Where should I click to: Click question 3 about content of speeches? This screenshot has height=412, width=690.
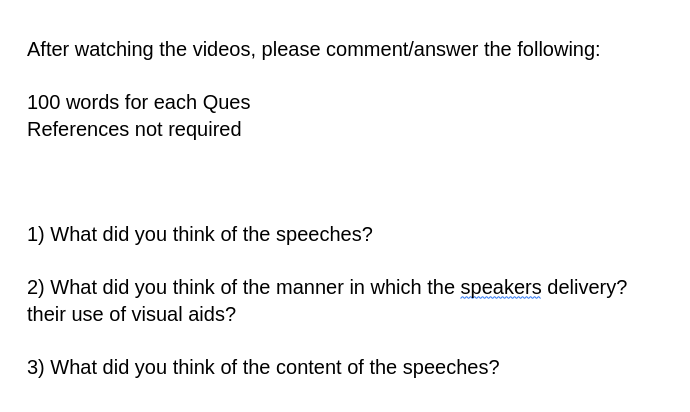[x=263, y=368]
